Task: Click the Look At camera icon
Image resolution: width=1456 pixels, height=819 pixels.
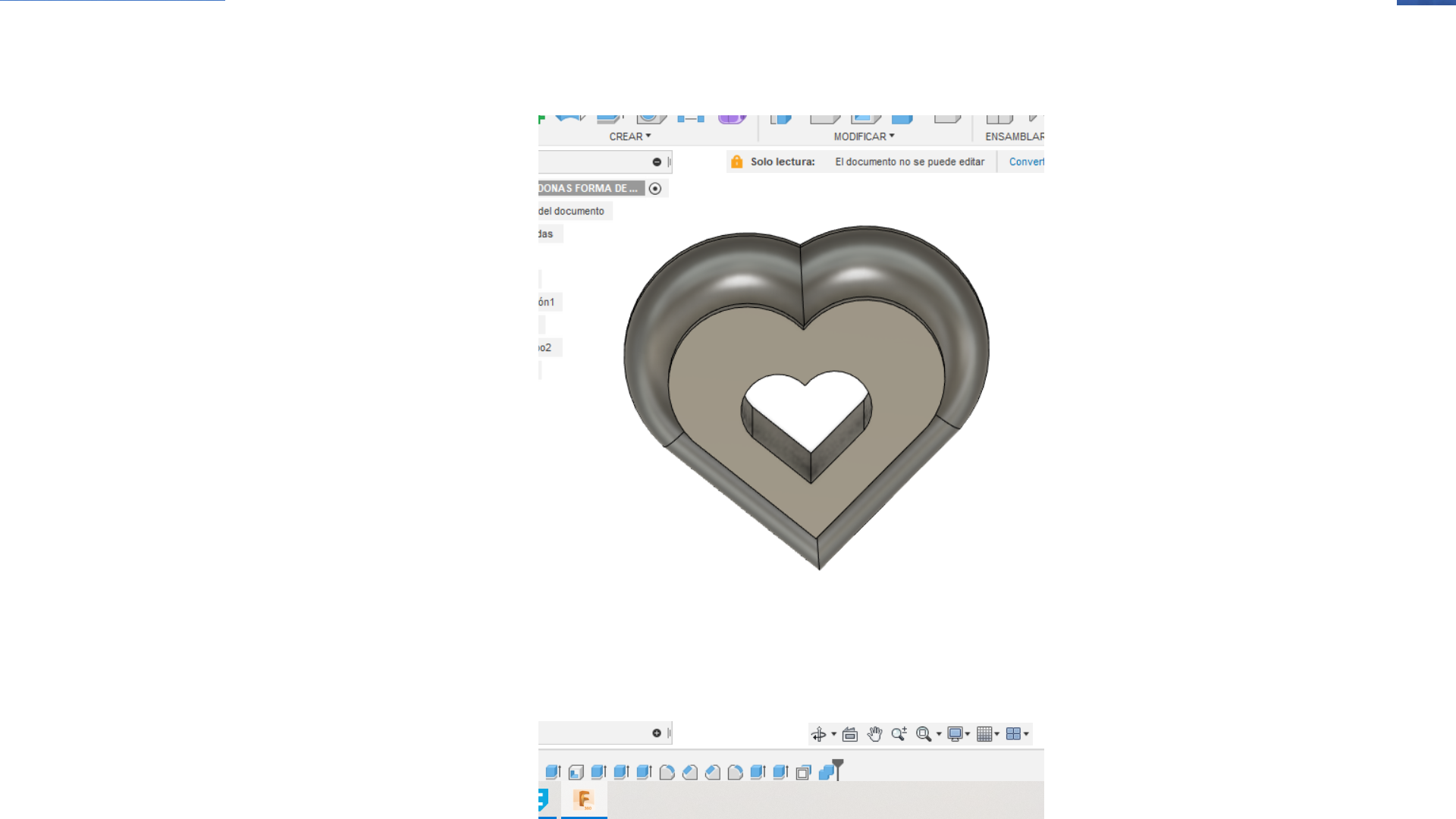Action: 850,734
